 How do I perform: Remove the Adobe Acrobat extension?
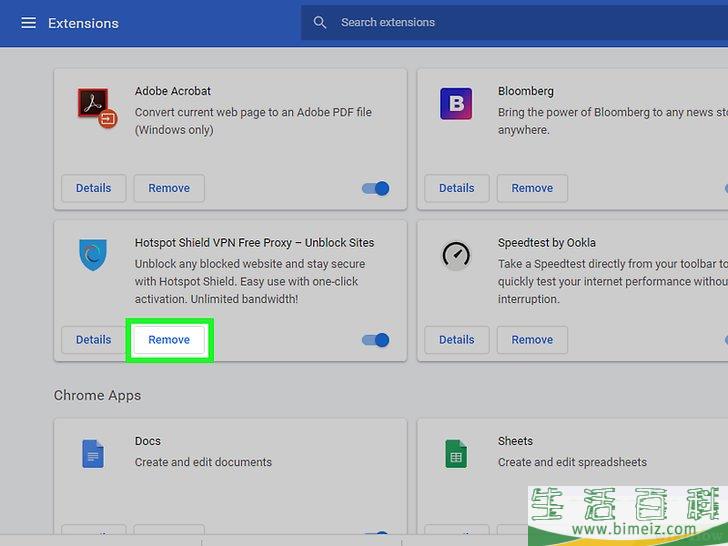[x=169, y=188]
